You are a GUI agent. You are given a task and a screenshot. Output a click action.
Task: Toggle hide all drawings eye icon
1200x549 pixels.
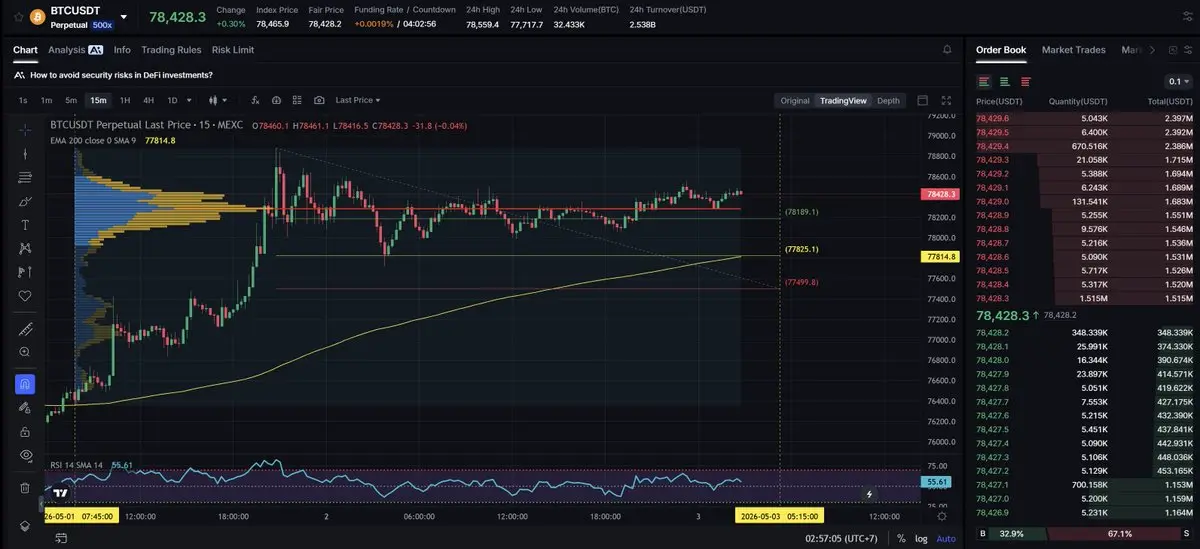point(25,455)
